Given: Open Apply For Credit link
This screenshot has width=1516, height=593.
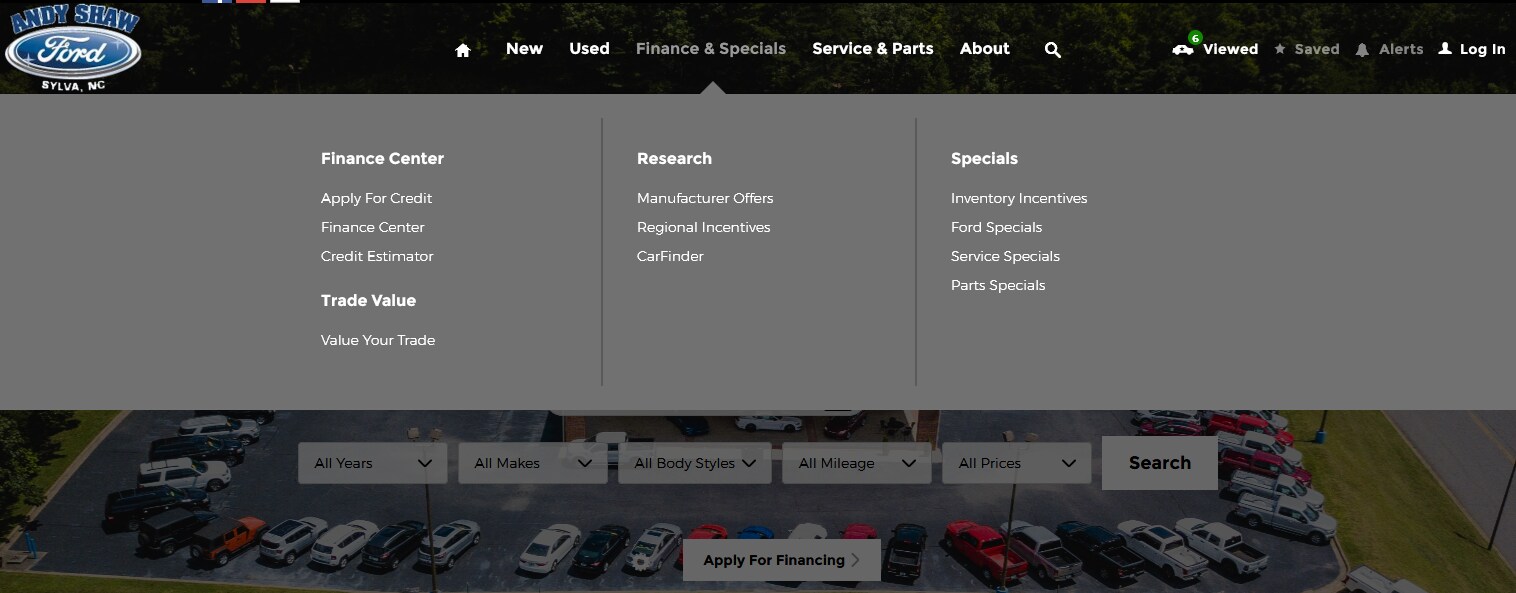Looking at the screenshot, I should tap(377, 198).
